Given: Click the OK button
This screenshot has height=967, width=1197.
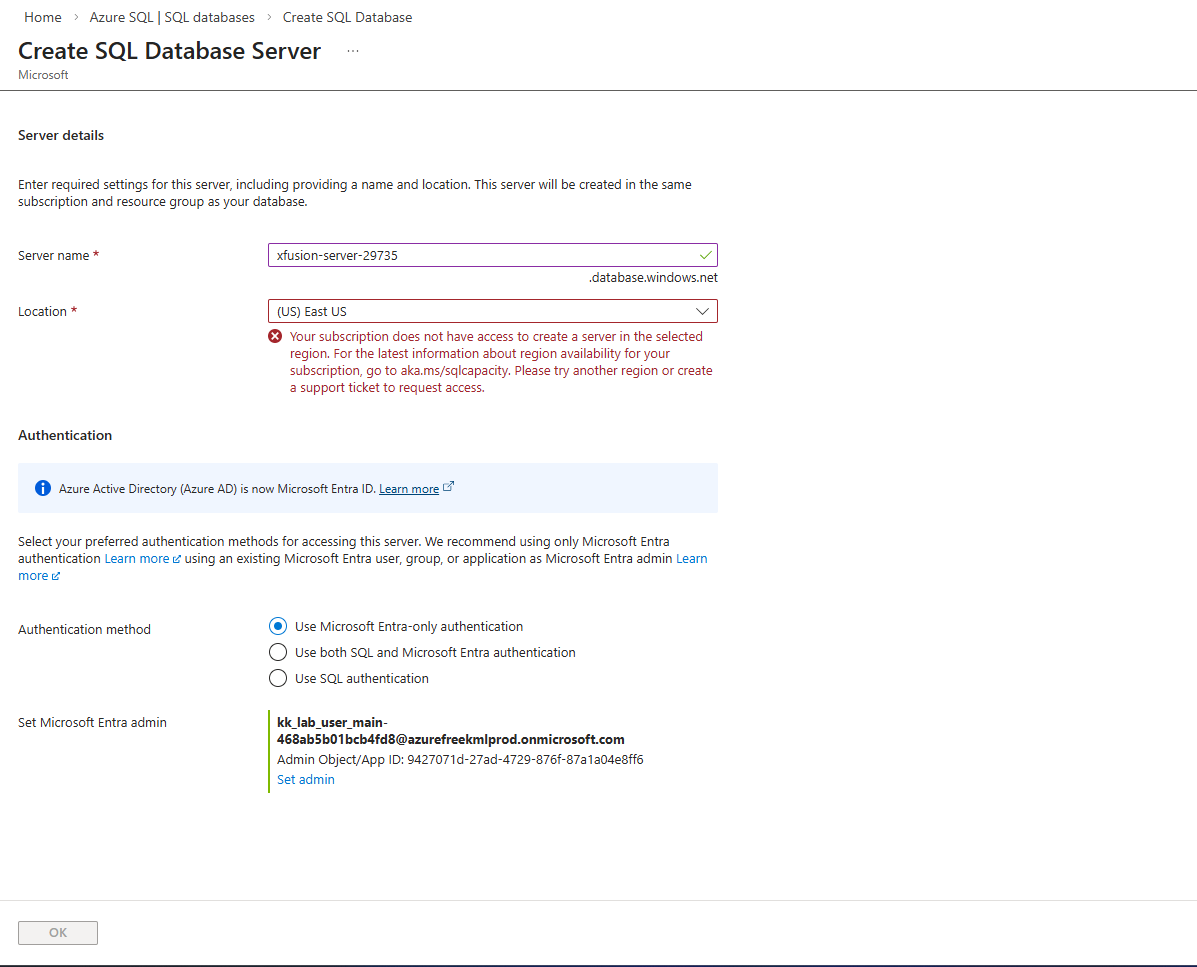Looking at the screenshot, I should [58, 933].
